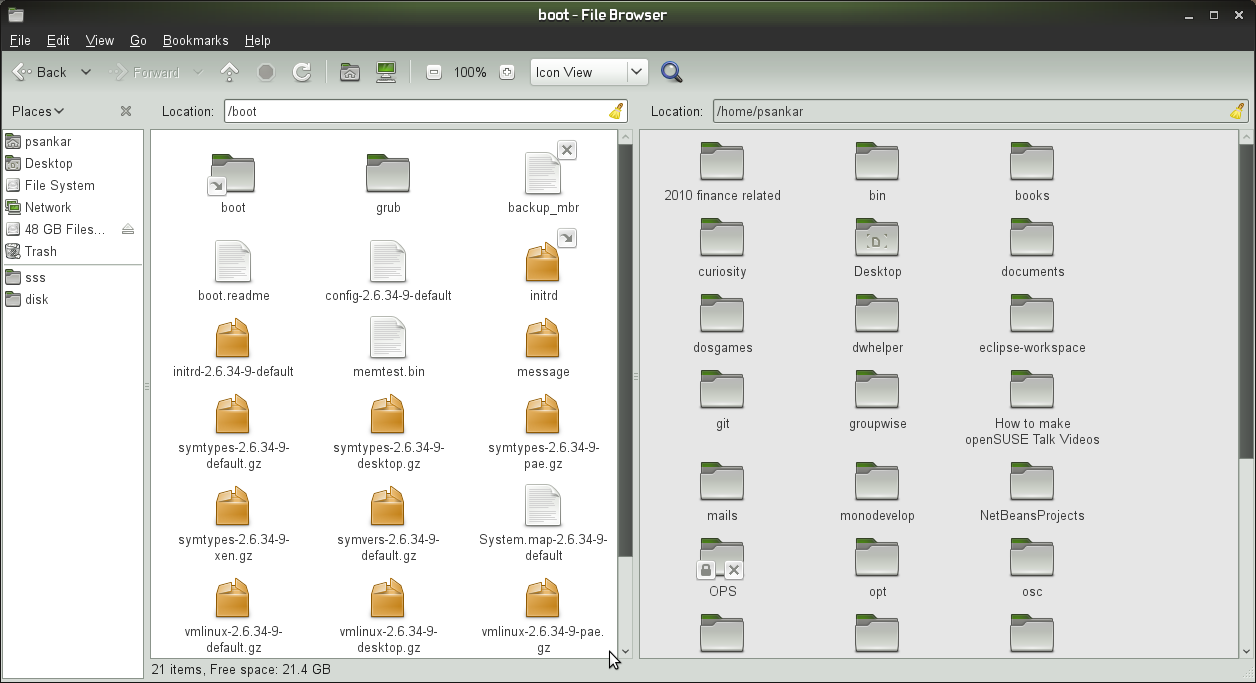
Task: Click the Up parent folder arrow icon
Action: [230, 72]
